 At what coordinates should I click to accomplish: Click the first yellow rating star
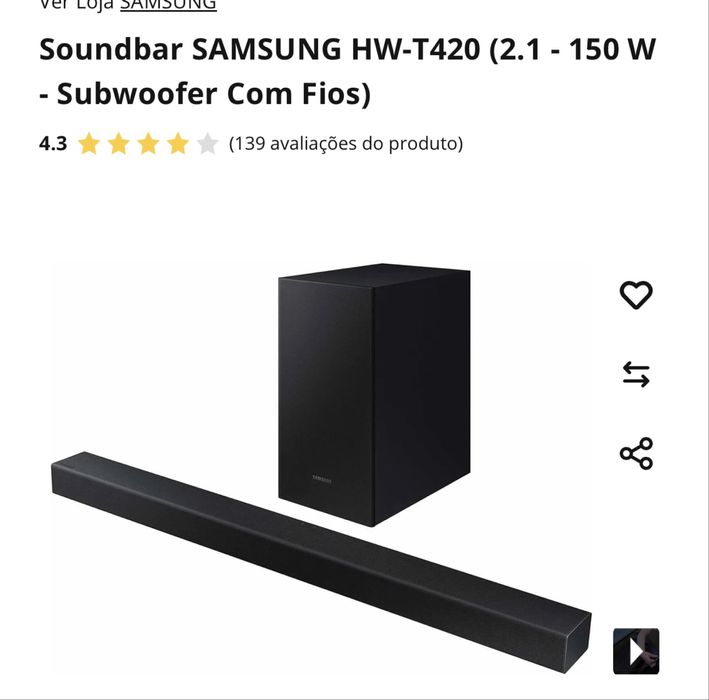coord(89,144)
